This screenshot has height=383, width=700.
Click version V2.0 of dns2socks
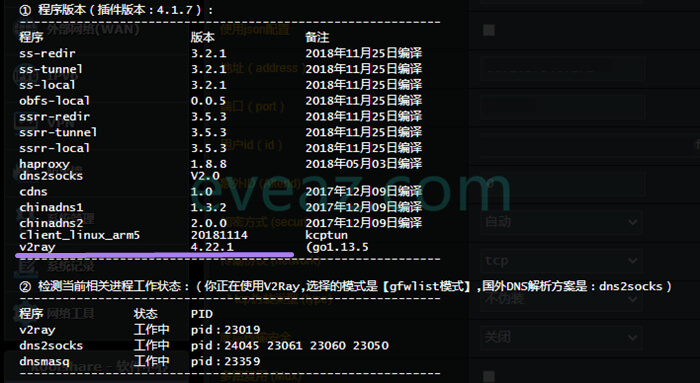point(205,176)
